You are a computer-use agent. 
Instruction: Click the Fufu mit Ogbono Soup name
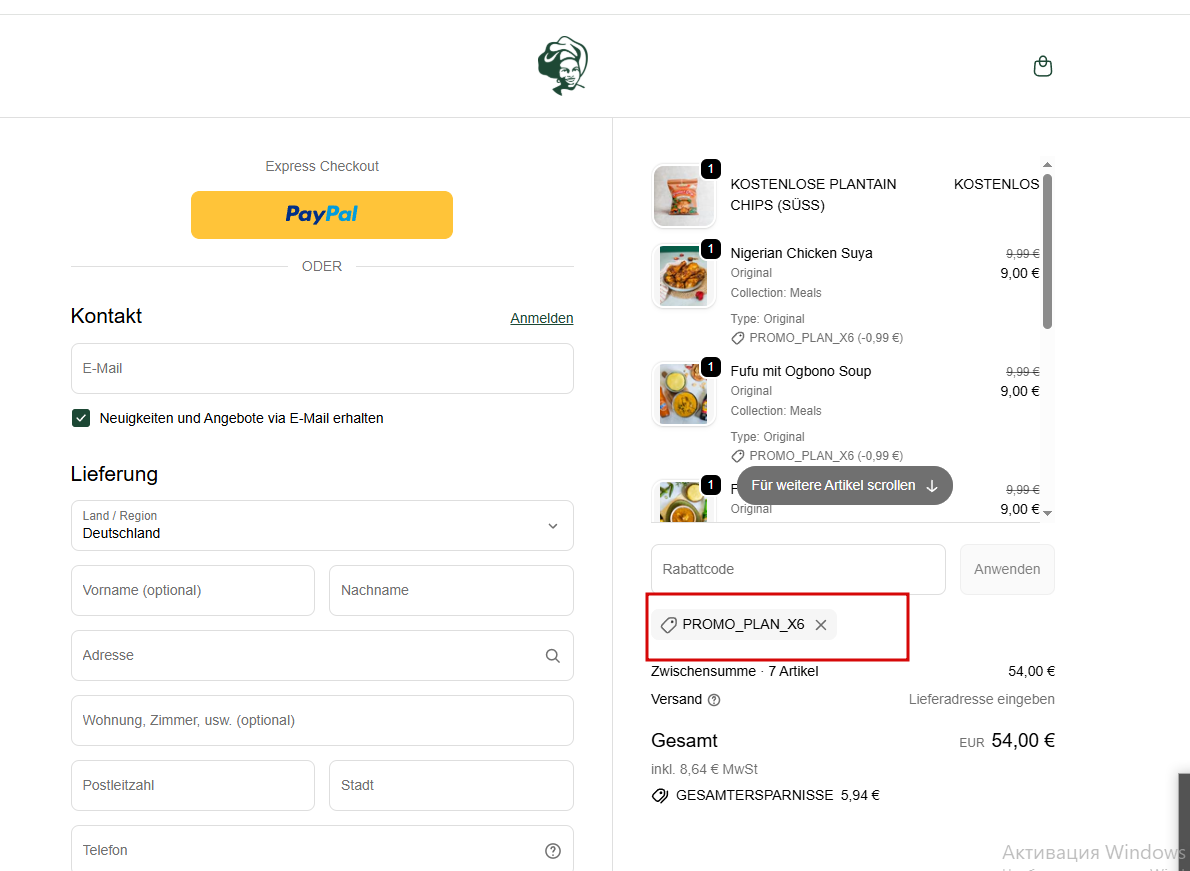tap(801, 371)
